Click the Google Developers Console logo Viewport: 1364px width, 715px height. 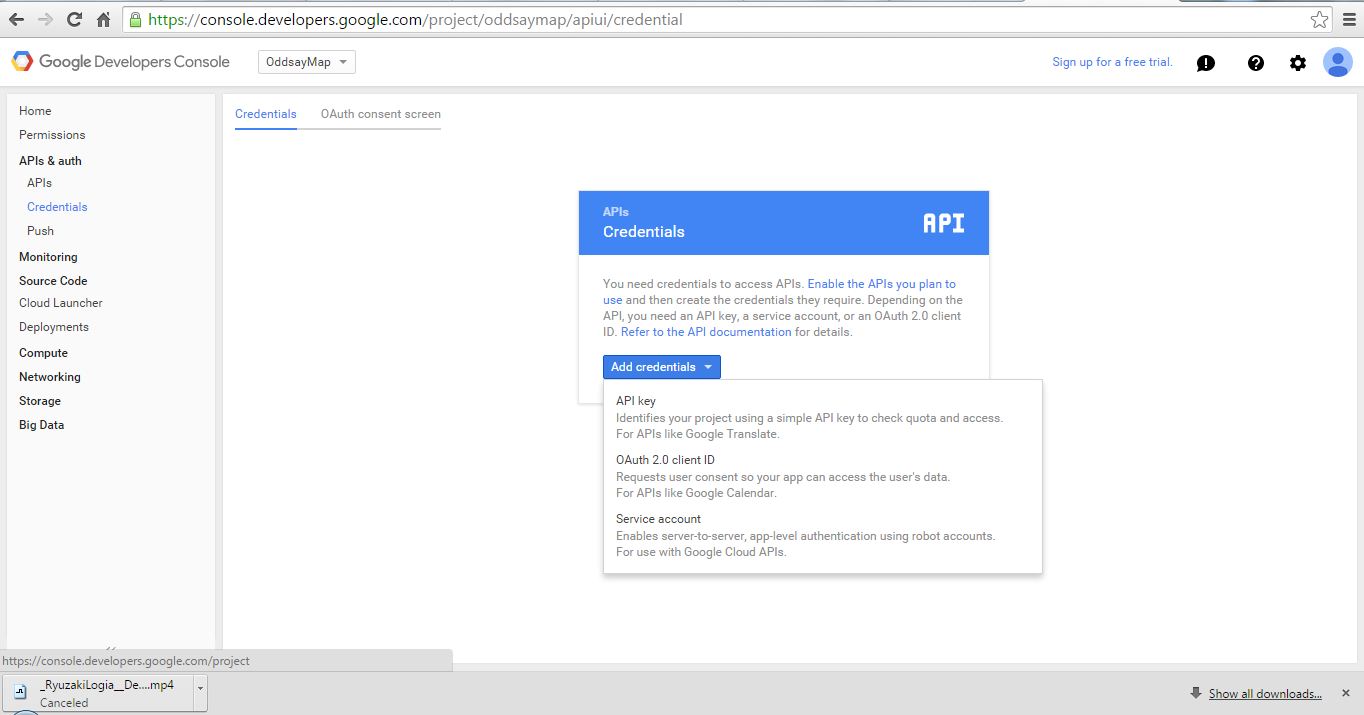pos(121,62)
